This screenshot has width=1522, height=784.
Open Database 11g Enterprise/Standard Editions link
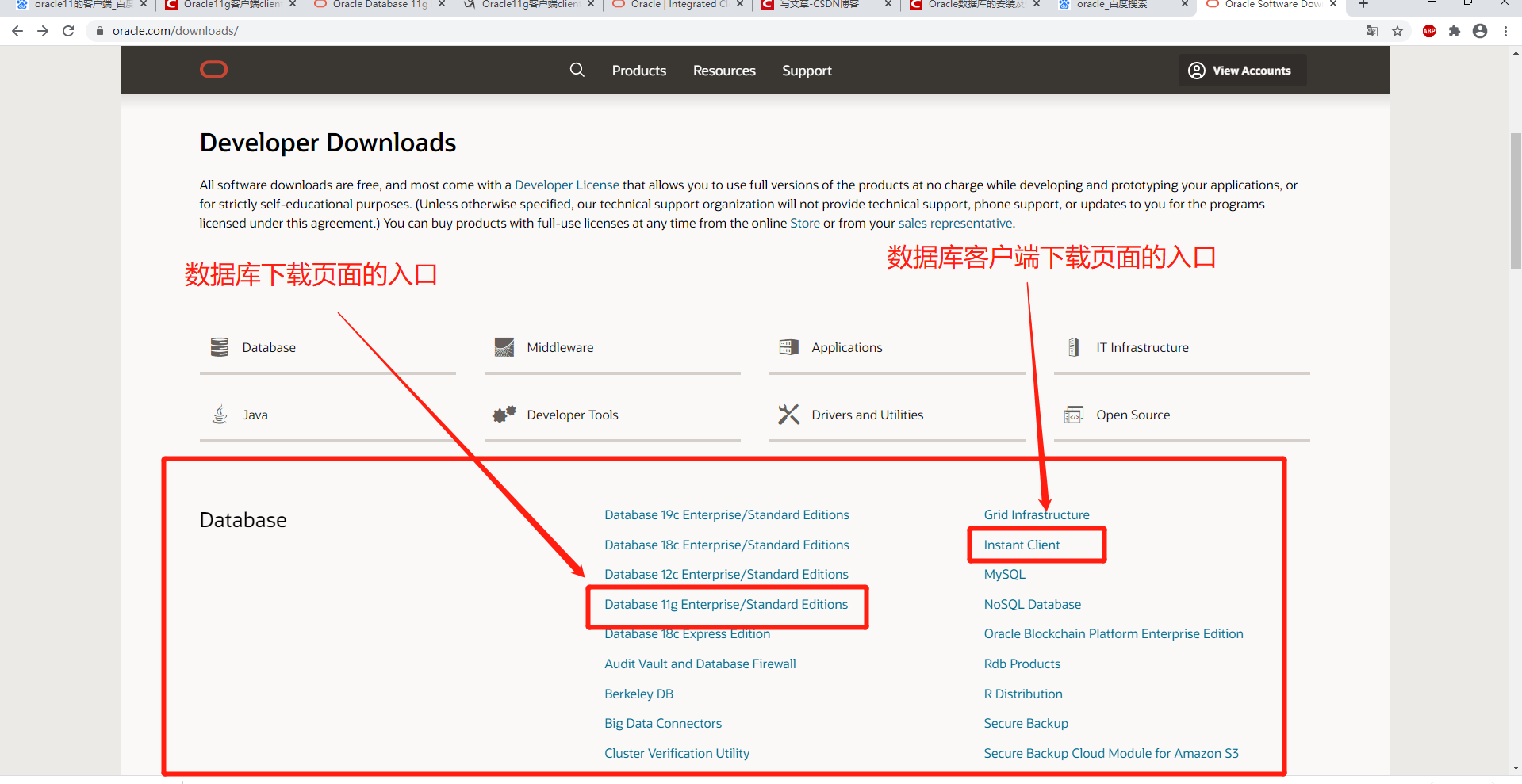click(x=726, y=604)
